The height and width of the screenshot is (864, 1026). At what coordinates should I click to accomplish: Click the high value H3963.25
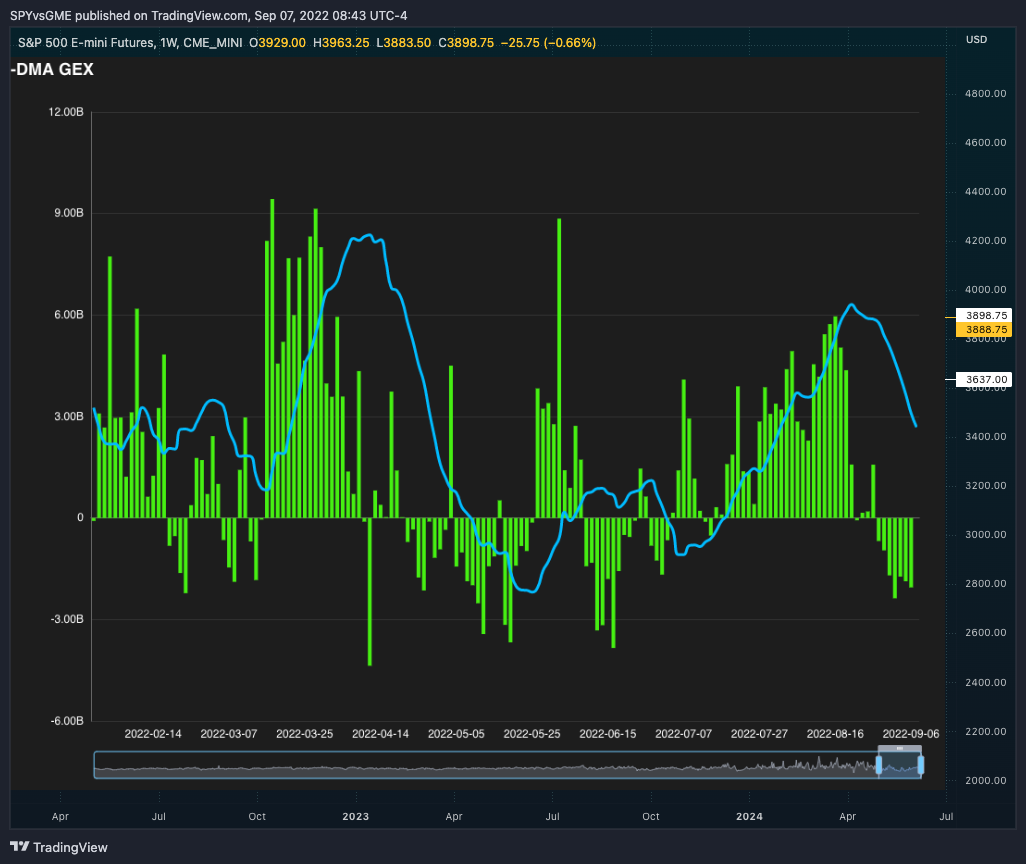click(341, 43)
